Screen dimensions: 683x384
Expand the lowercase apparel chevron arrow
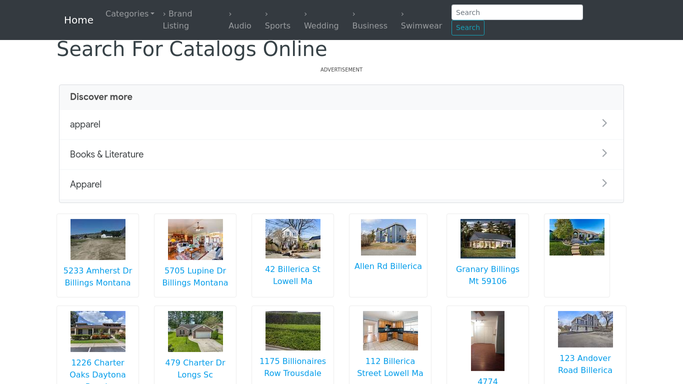click(604, 123)
